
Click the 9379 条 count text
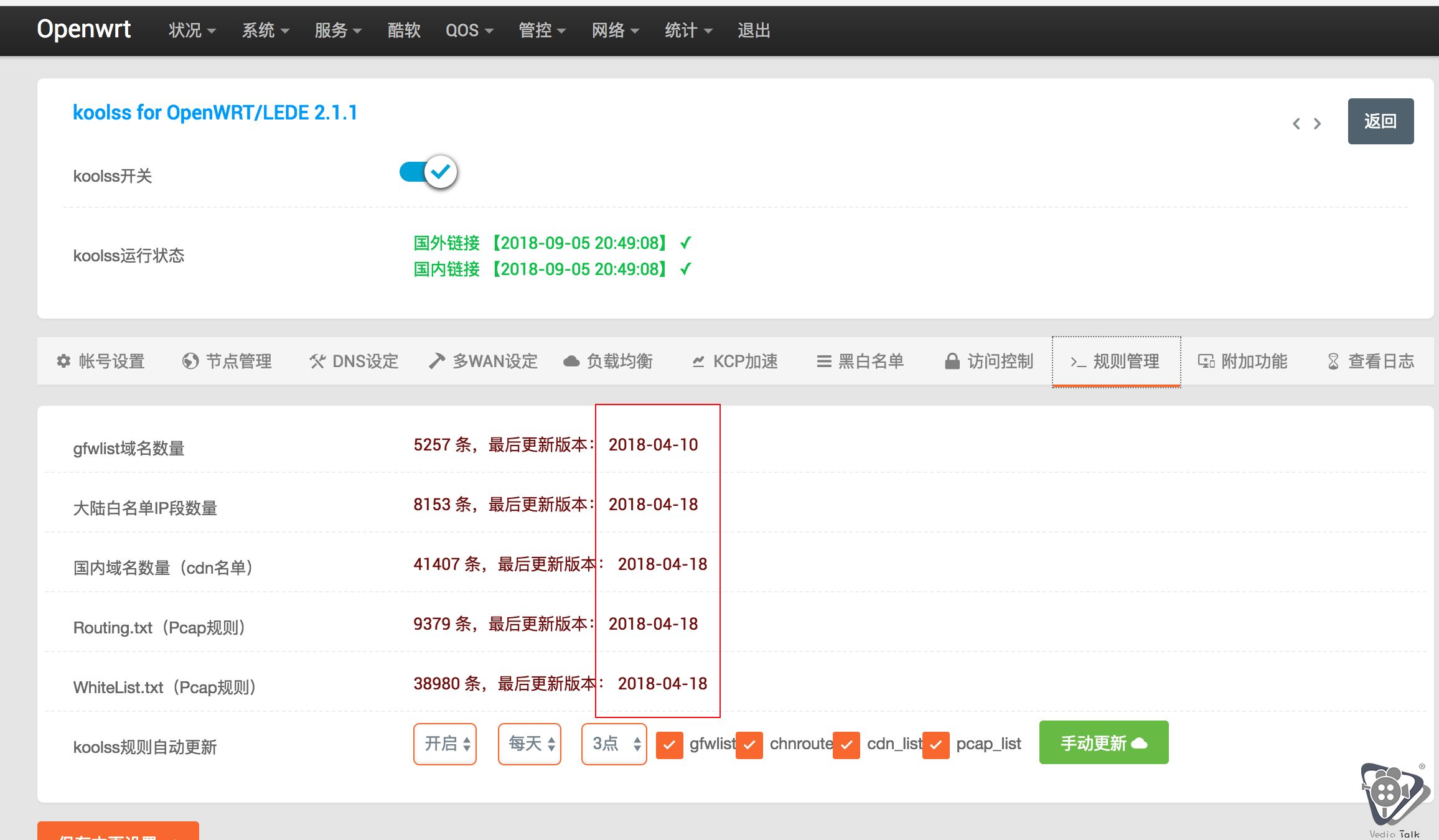[x=442, y=623]
